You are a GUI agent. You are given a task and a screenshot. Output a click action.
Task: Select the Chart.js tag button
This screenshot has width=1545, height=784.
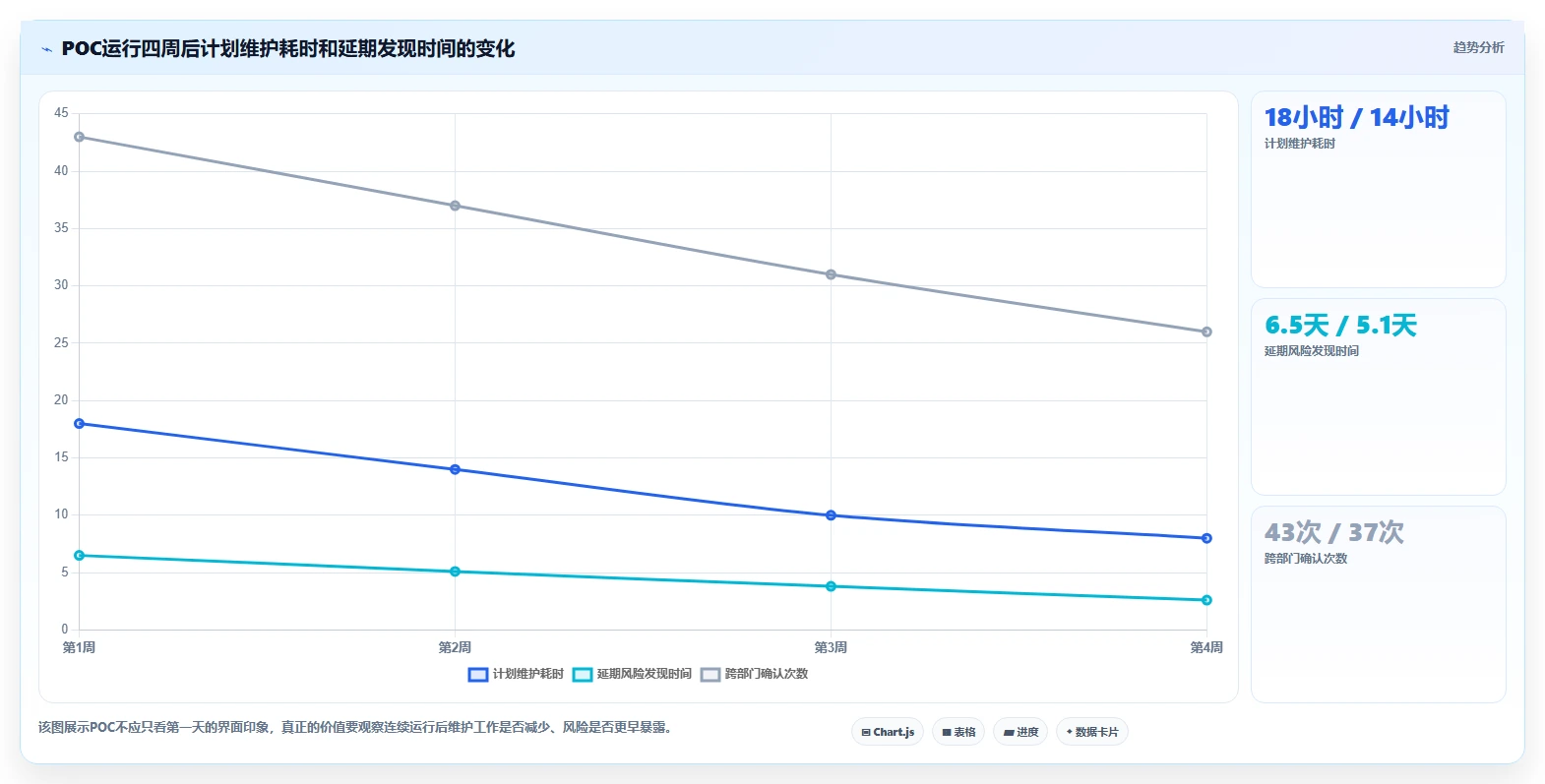pos(888,732)
